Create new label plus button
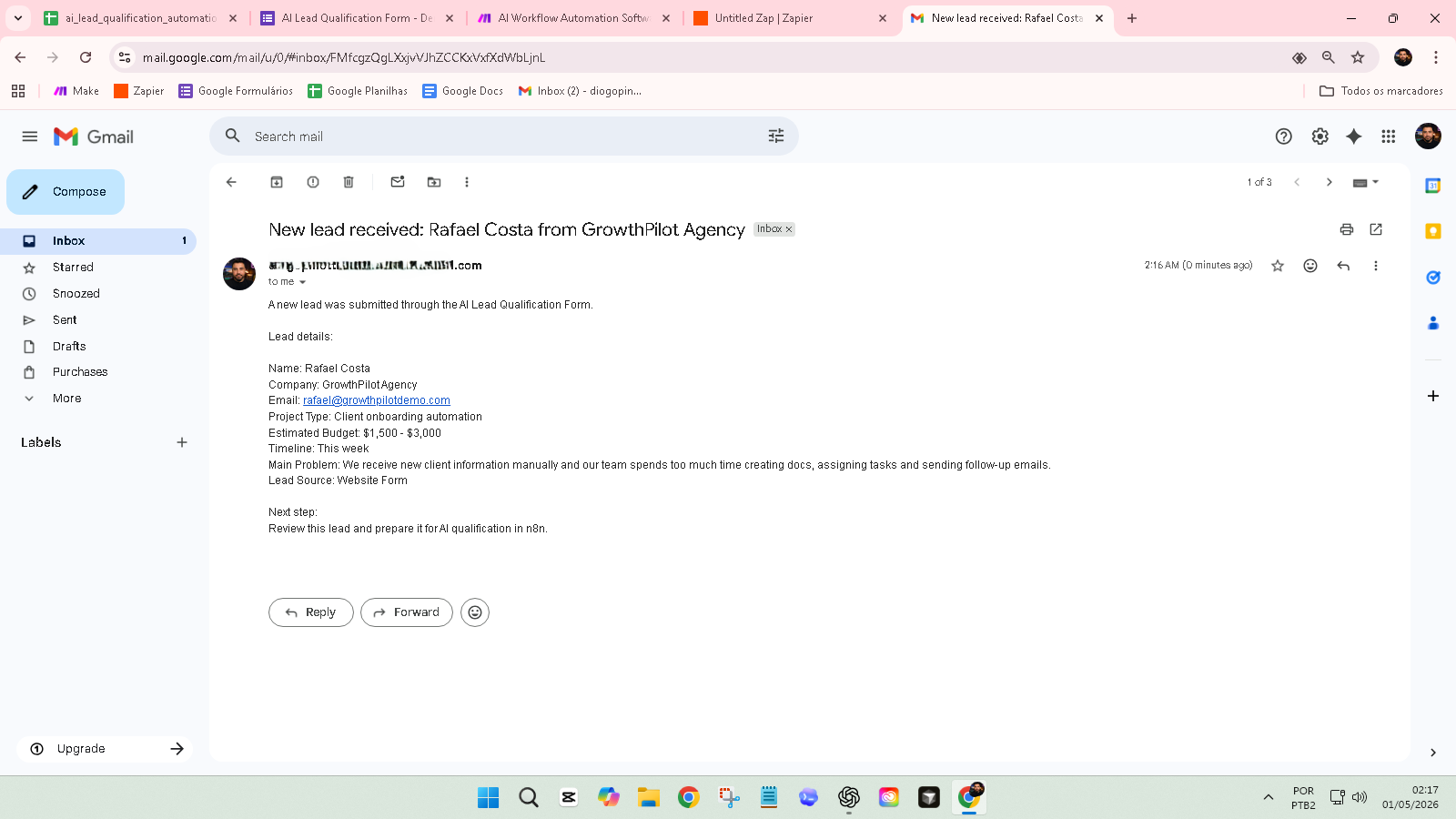This screenshot has height=819, width=1456. click(182, 442)
